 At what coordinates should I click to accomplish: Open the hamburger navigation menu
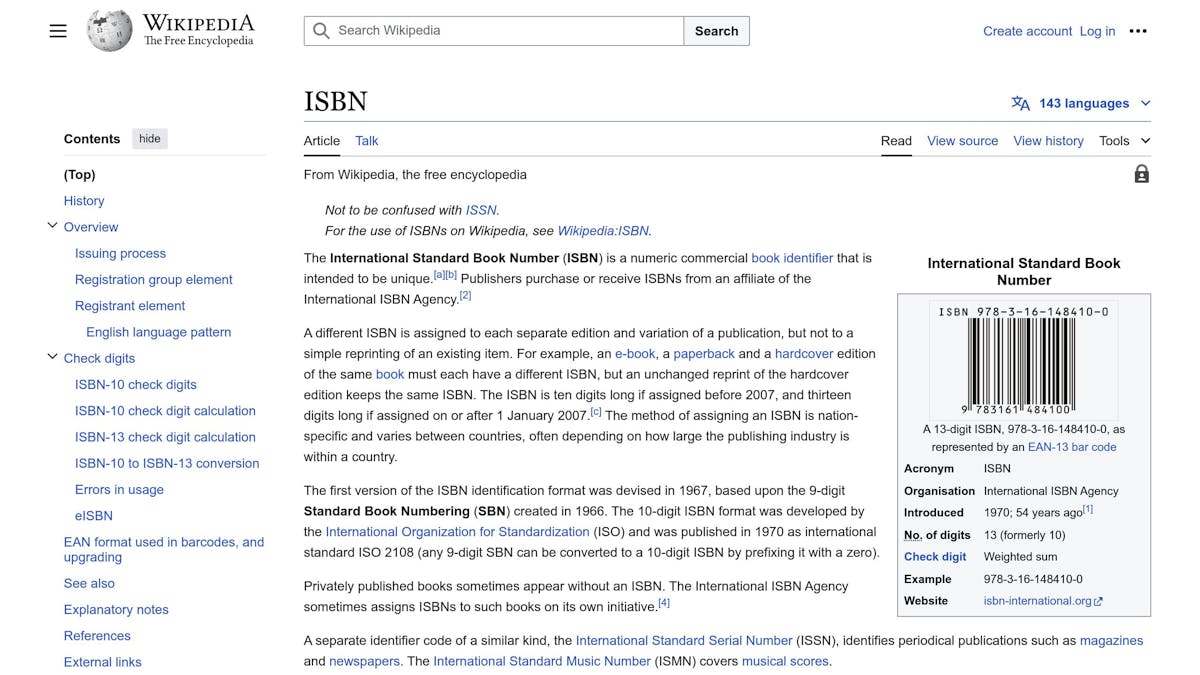coord(57,30)
